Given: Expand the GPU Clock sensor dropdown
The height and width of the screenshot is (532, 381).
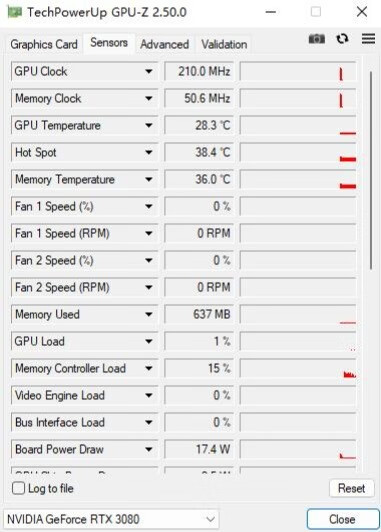Looking at the screenshot, I should point(149,71).
